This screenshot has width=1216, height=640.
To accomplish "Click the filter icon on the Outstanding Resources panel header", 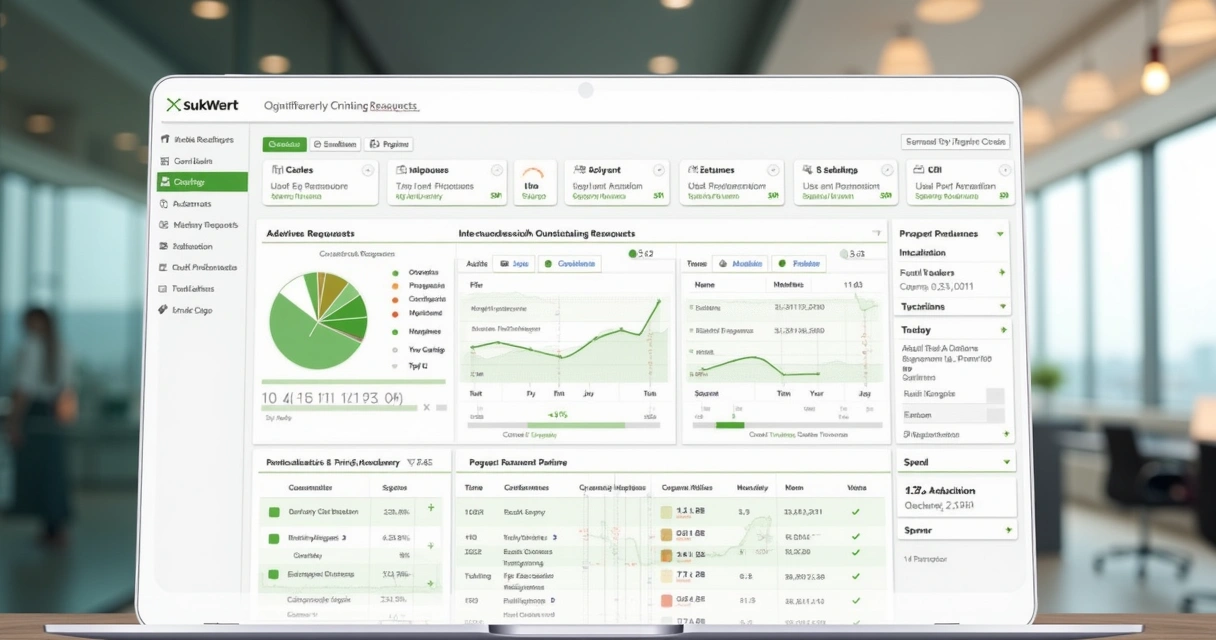I will pyautogui.click(x=876, y=233).
